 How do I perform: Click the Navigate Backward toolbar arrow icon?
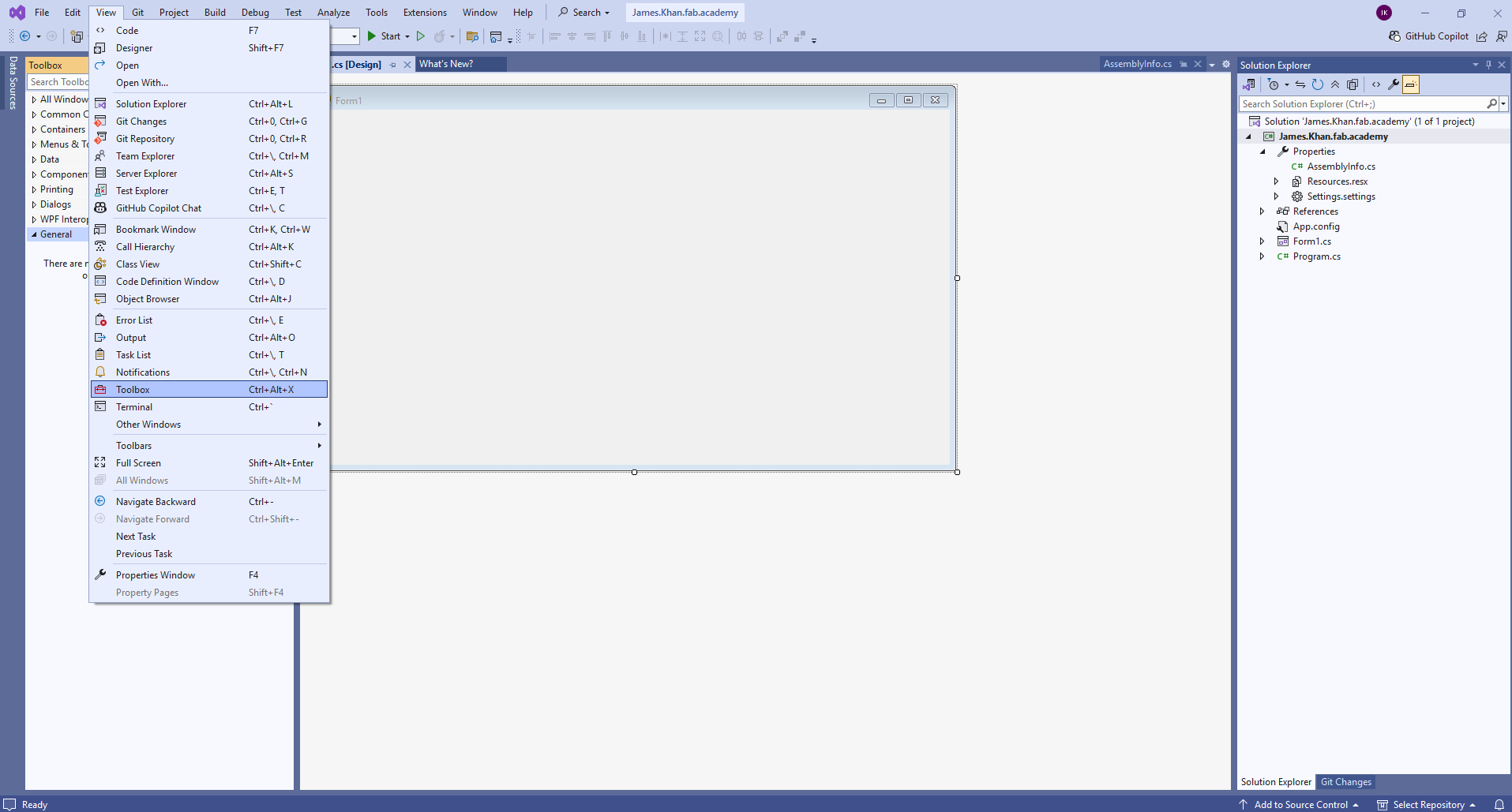pyautogui.click(x=25, y=36)
